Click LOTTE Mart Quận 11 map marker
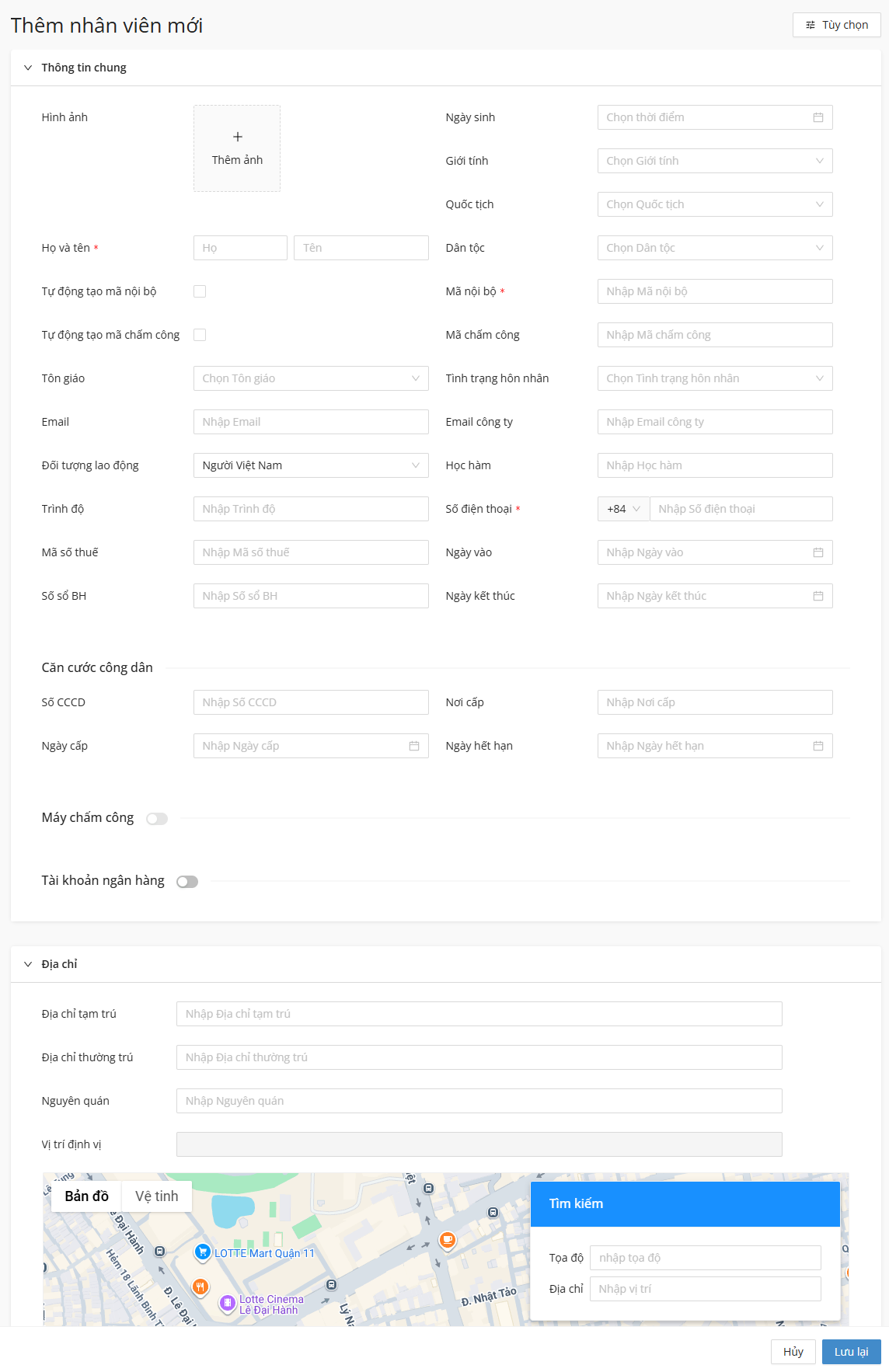 [x=203, y=1252]
